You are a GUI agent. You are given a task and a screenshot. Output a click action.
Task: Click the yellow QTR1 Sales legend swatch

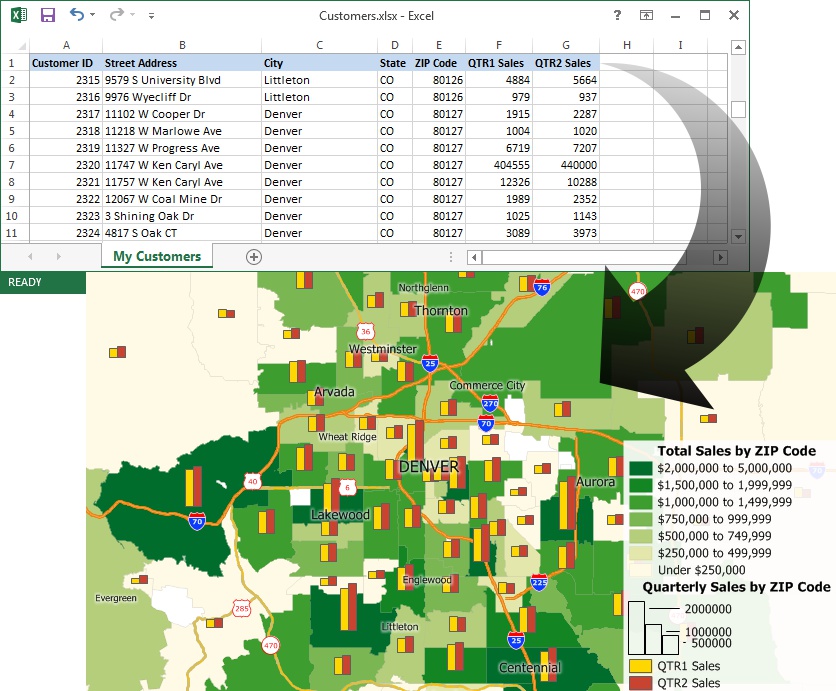(x=640, y=666)
